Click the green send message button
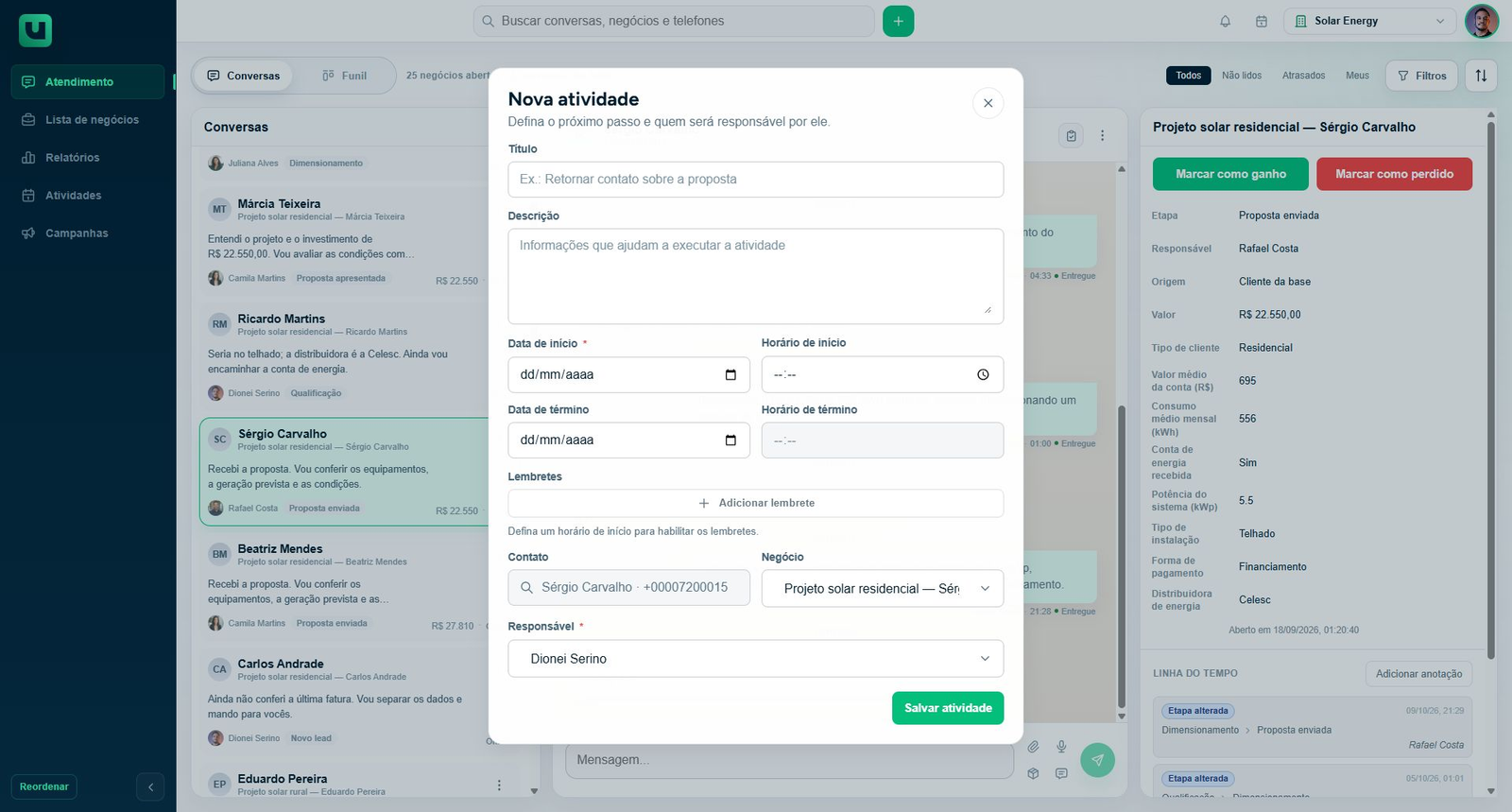 1097,760
